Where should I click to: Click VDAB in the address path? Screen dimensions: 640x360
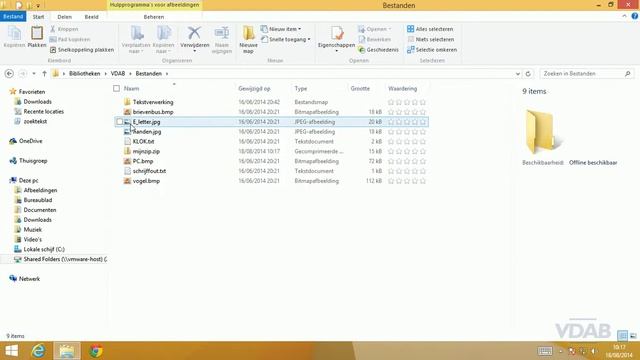[x=118, y=73]
